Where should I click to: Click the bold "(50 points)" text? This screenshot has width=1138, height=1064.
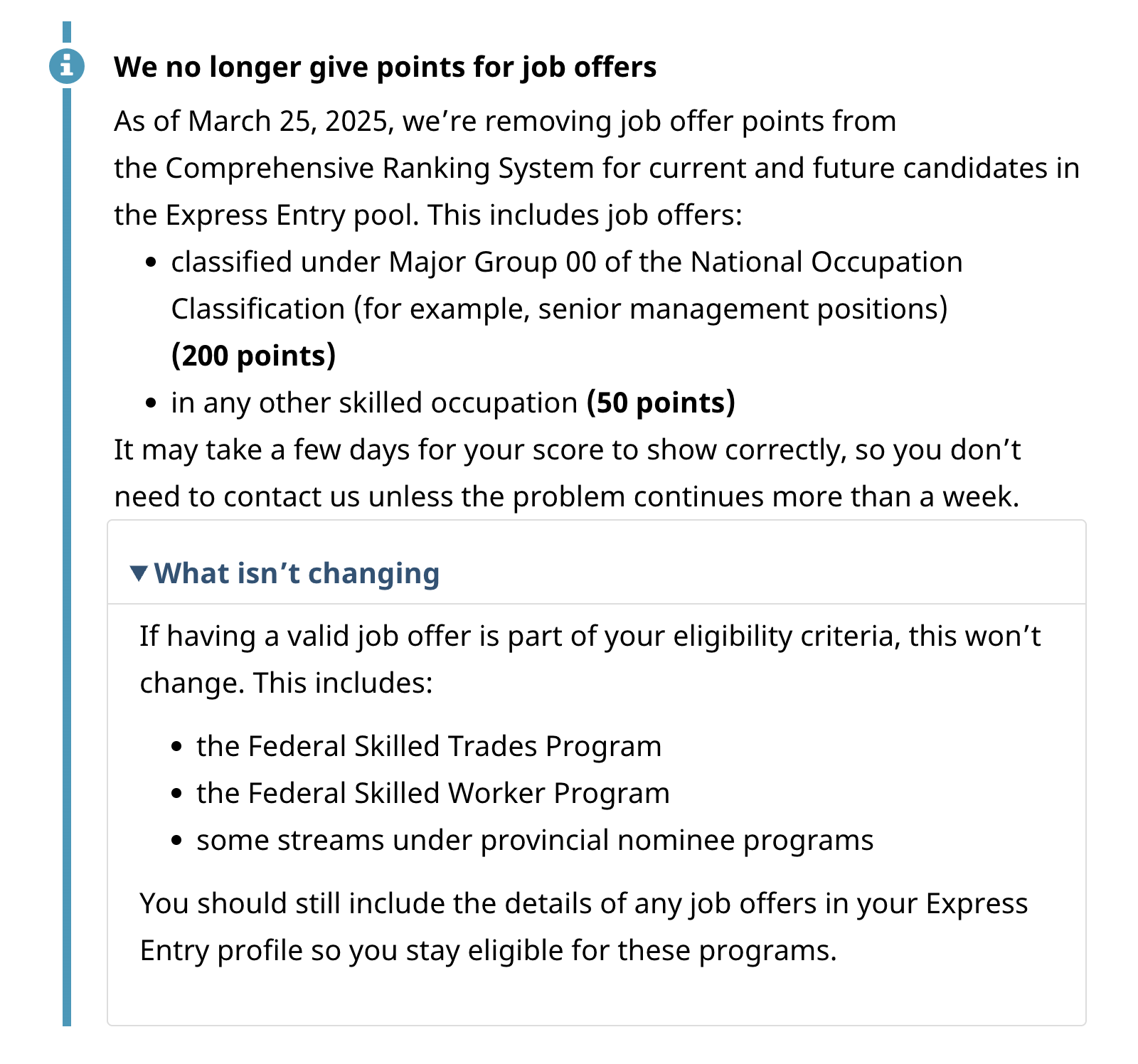661,403
